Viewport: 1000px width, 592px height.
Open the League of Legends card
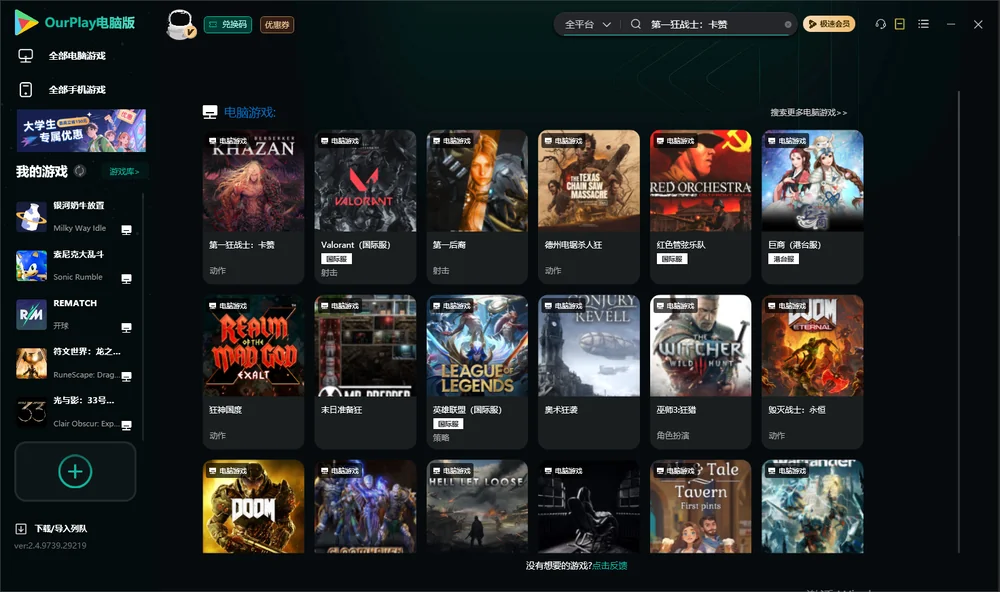click(477, 372)
